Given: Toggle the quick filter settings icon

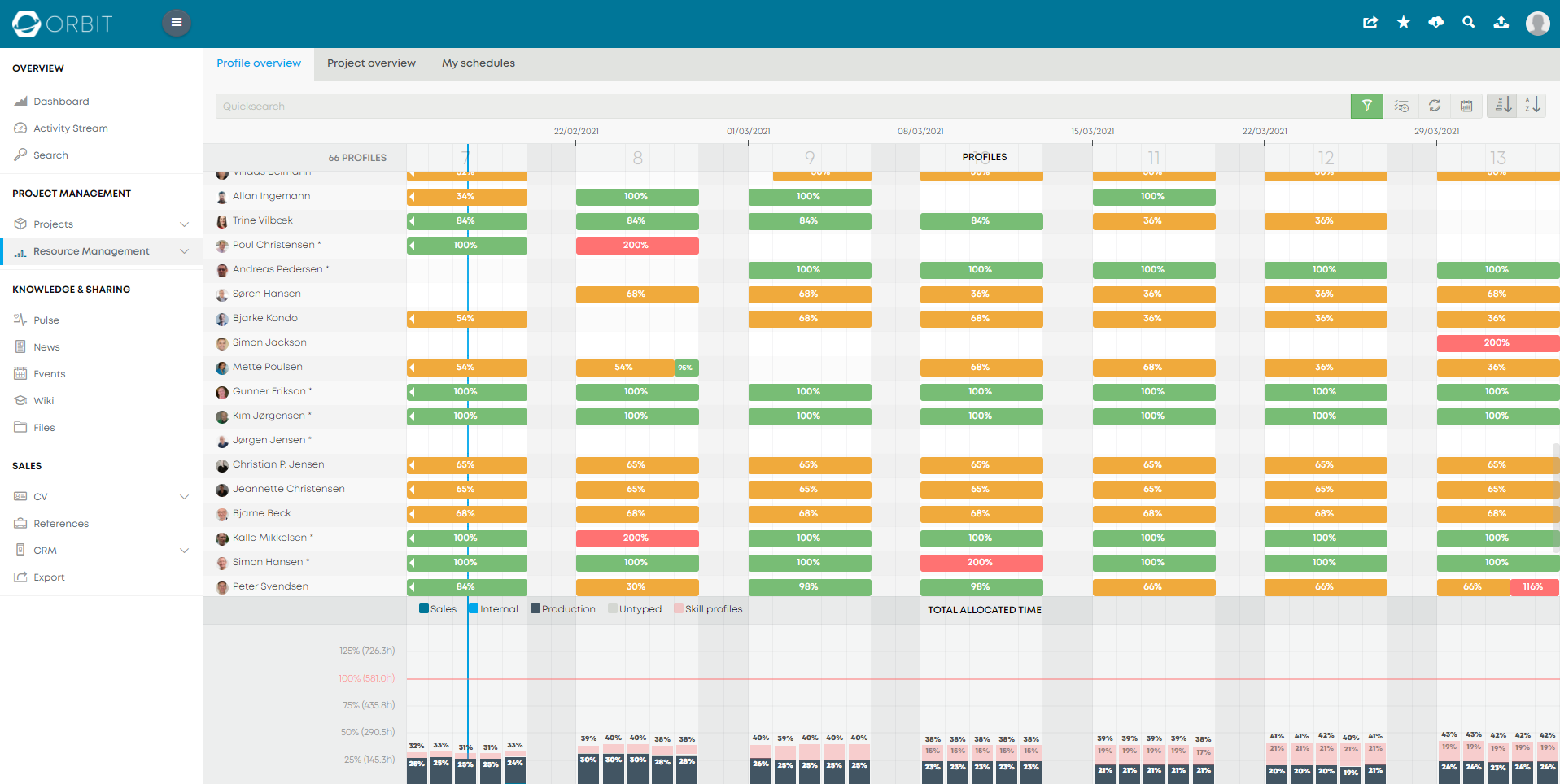Looking at the screenshot, I should [1401, 106].
